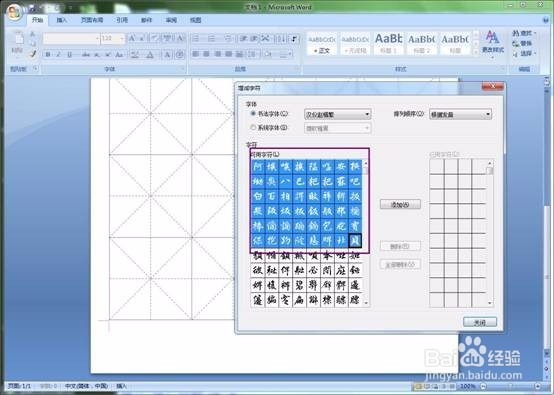Select the first character 阿 in grid
This screenshot has width=554, height=395.
(258, 167)
